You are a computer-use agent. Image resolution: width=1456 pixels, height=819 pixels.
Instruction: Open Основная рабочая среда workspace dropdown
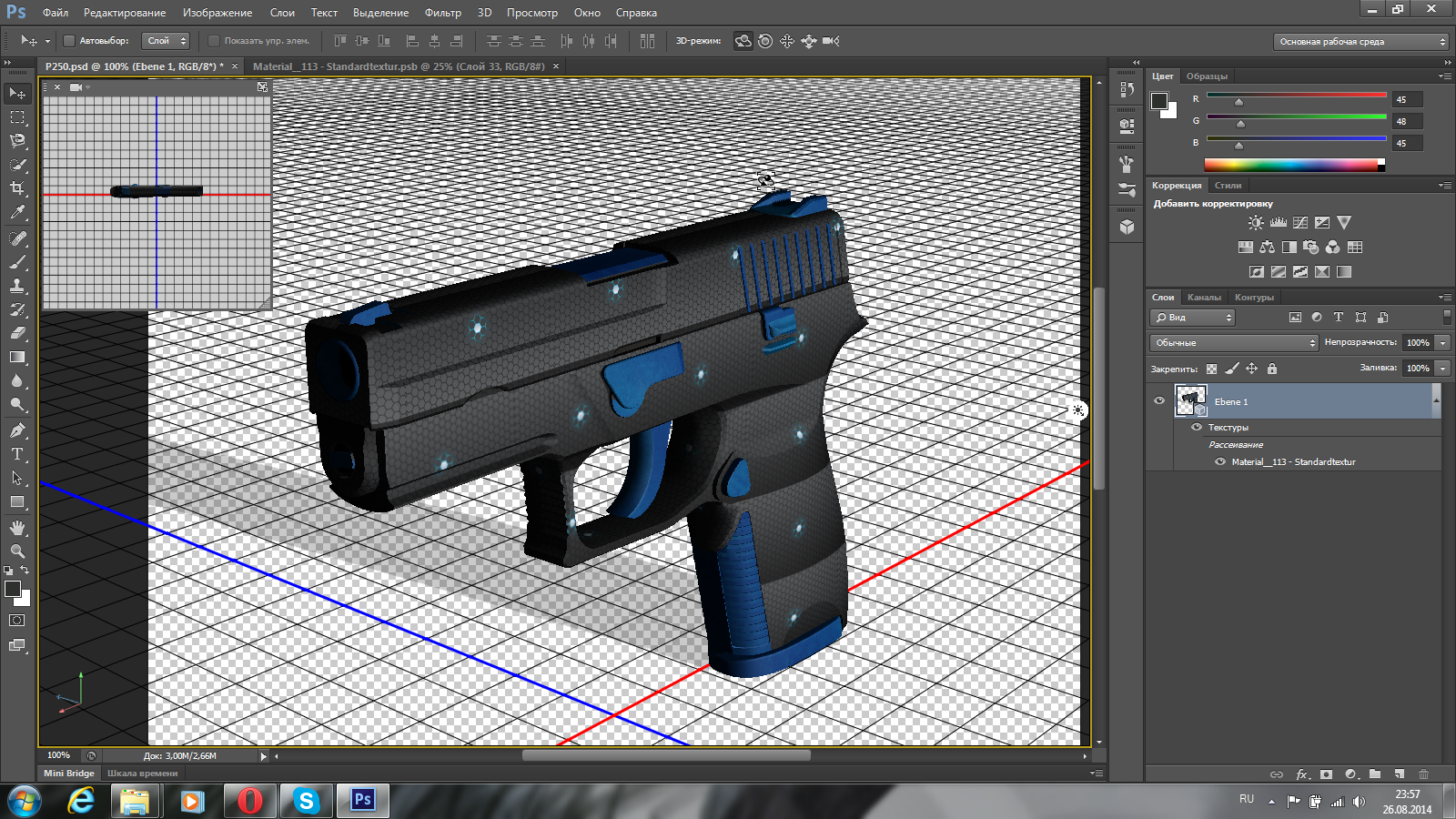coord(1361,42)
